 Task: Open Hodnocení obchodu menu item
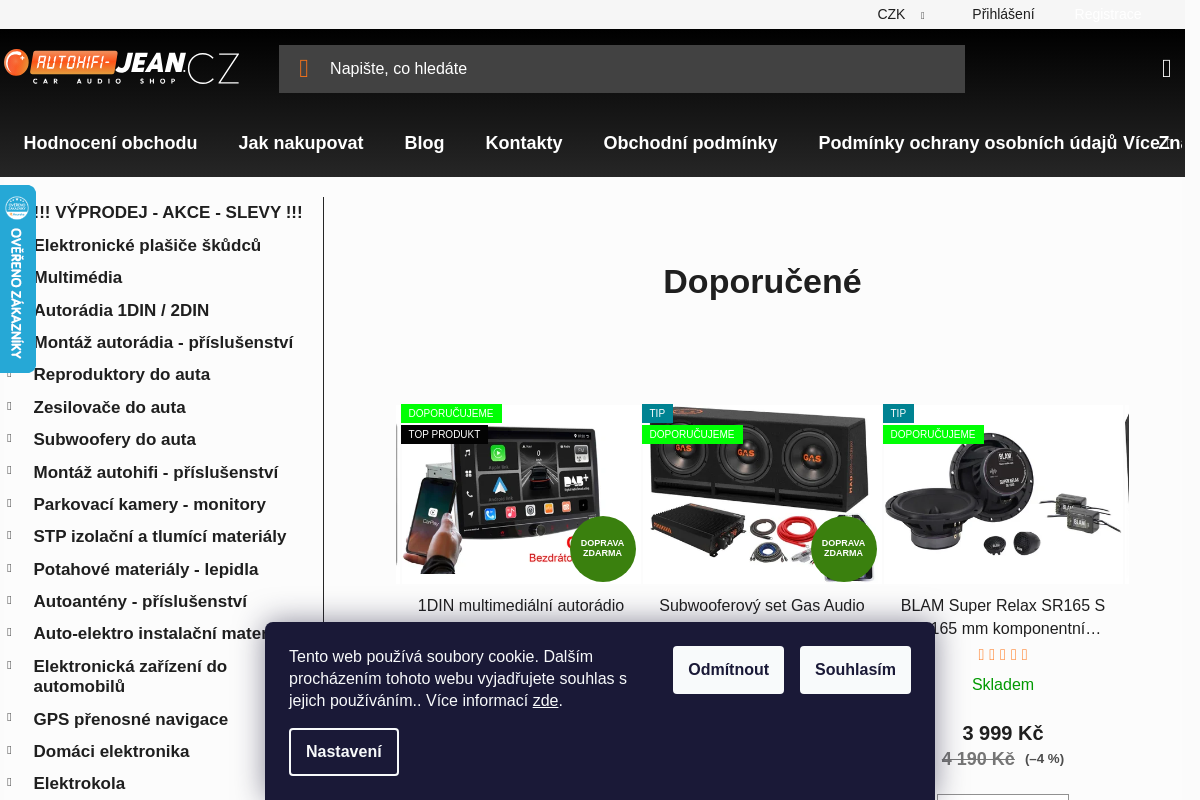(x=110, y=143)
